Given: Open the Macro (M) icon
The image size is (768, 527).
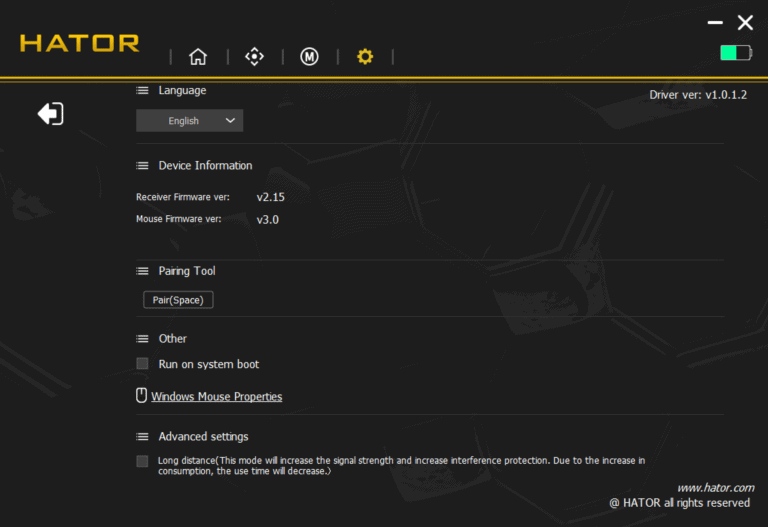Looking at the screenshot, I should (x=309, y=57).
